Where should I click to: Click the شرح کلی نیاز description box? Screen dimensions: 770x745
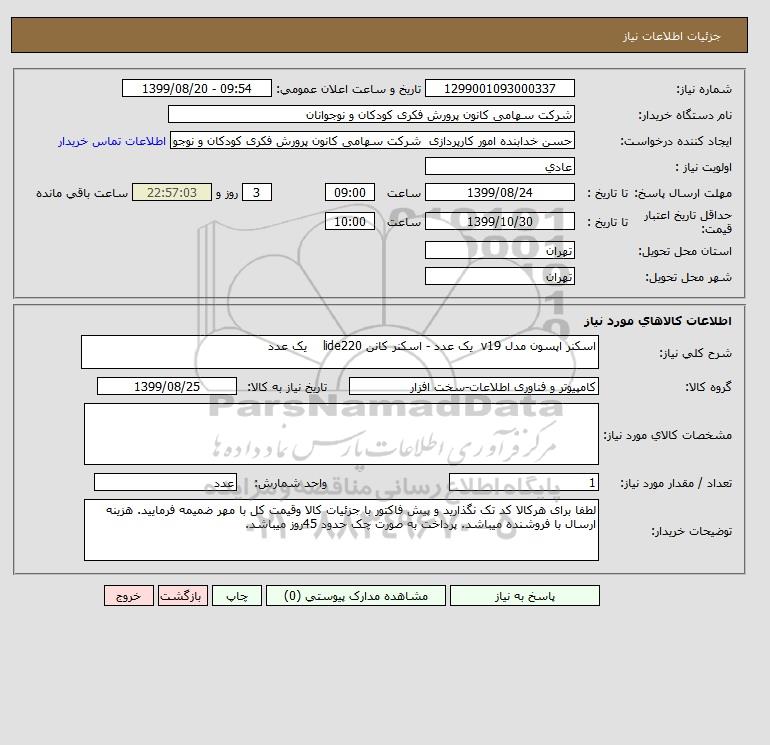coord(340,352)
